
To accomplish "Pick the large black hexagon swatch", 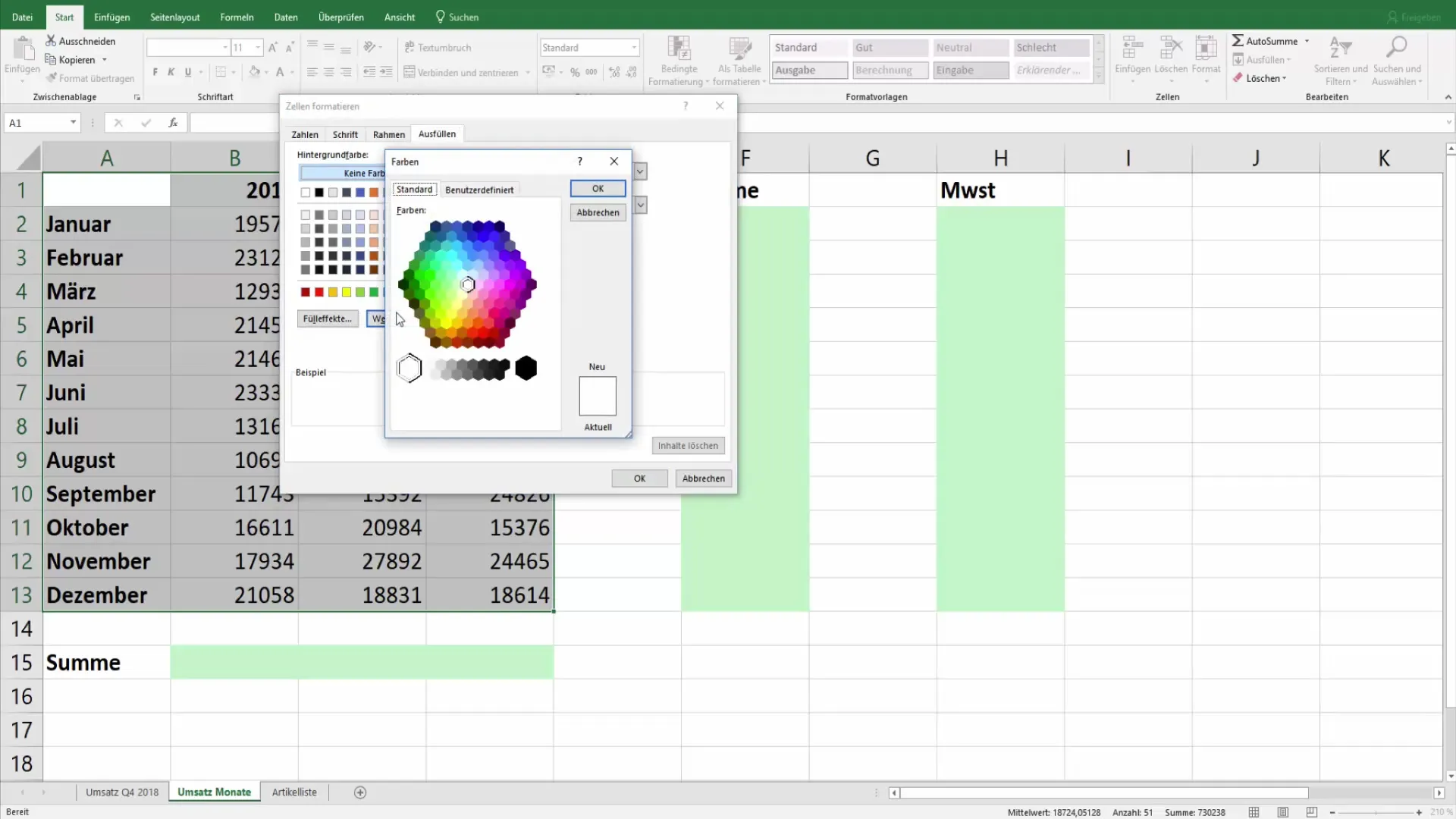I will pyautogui.click(x=526, y=369).
